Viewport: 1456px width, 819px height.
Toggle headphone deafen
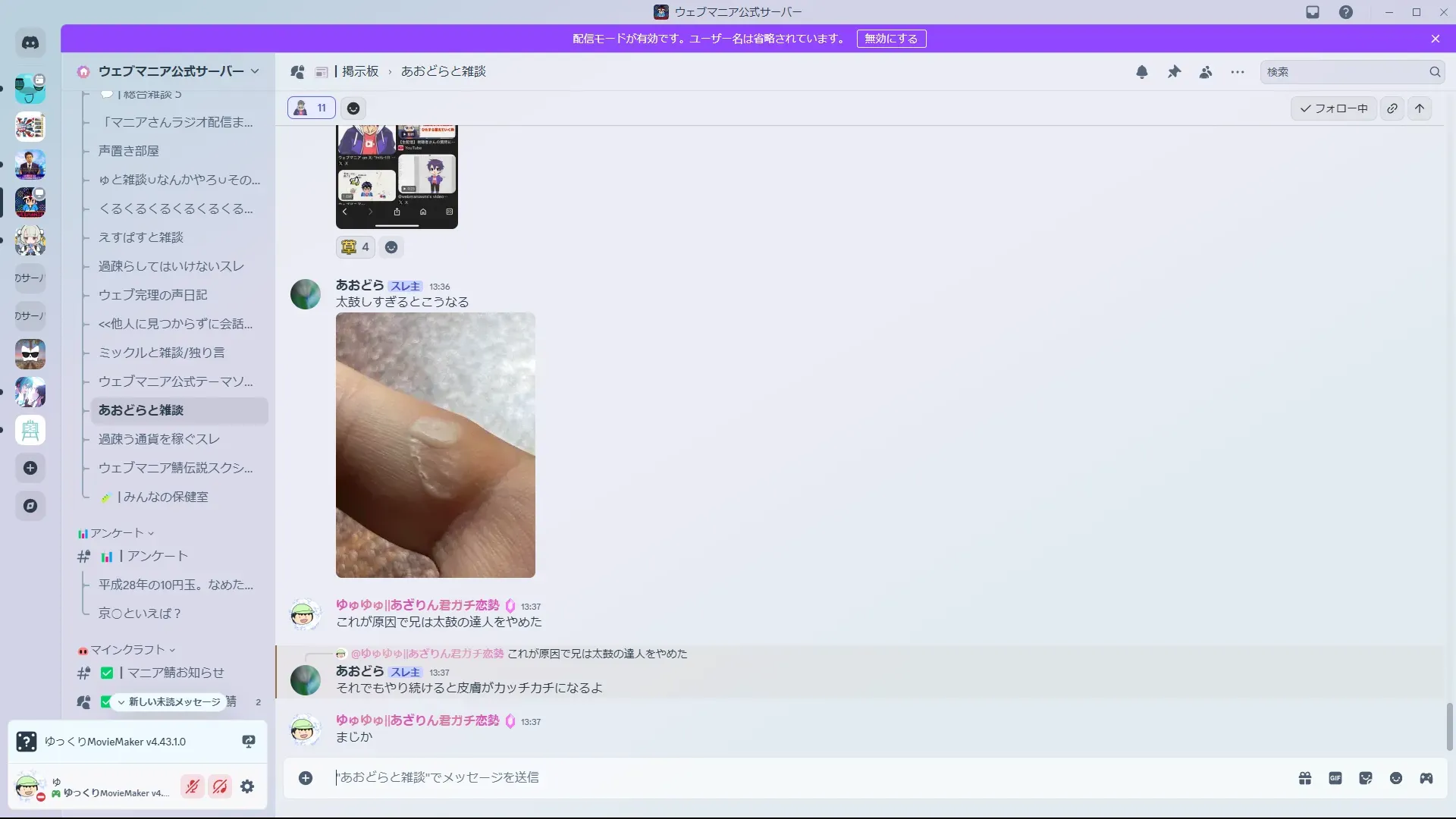click(220, 786)
